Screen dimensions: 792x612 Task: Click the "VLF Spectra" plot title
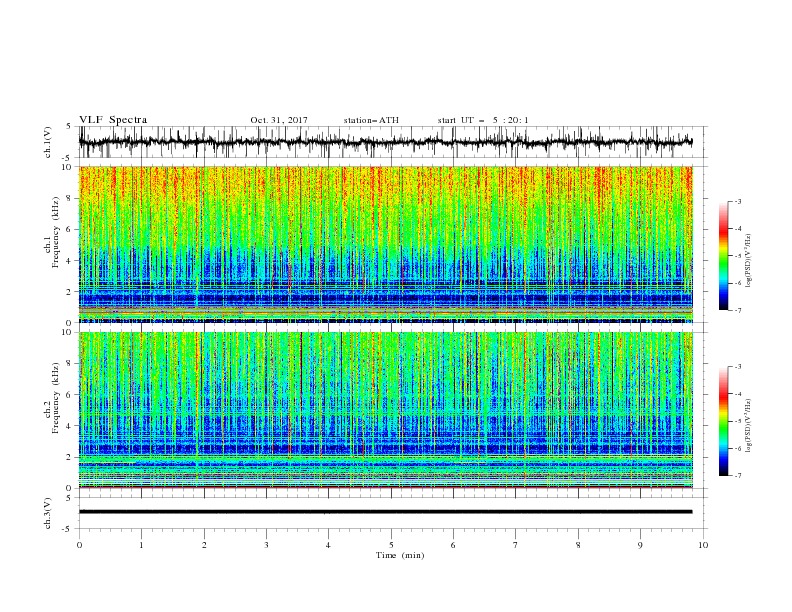[113, 120]
